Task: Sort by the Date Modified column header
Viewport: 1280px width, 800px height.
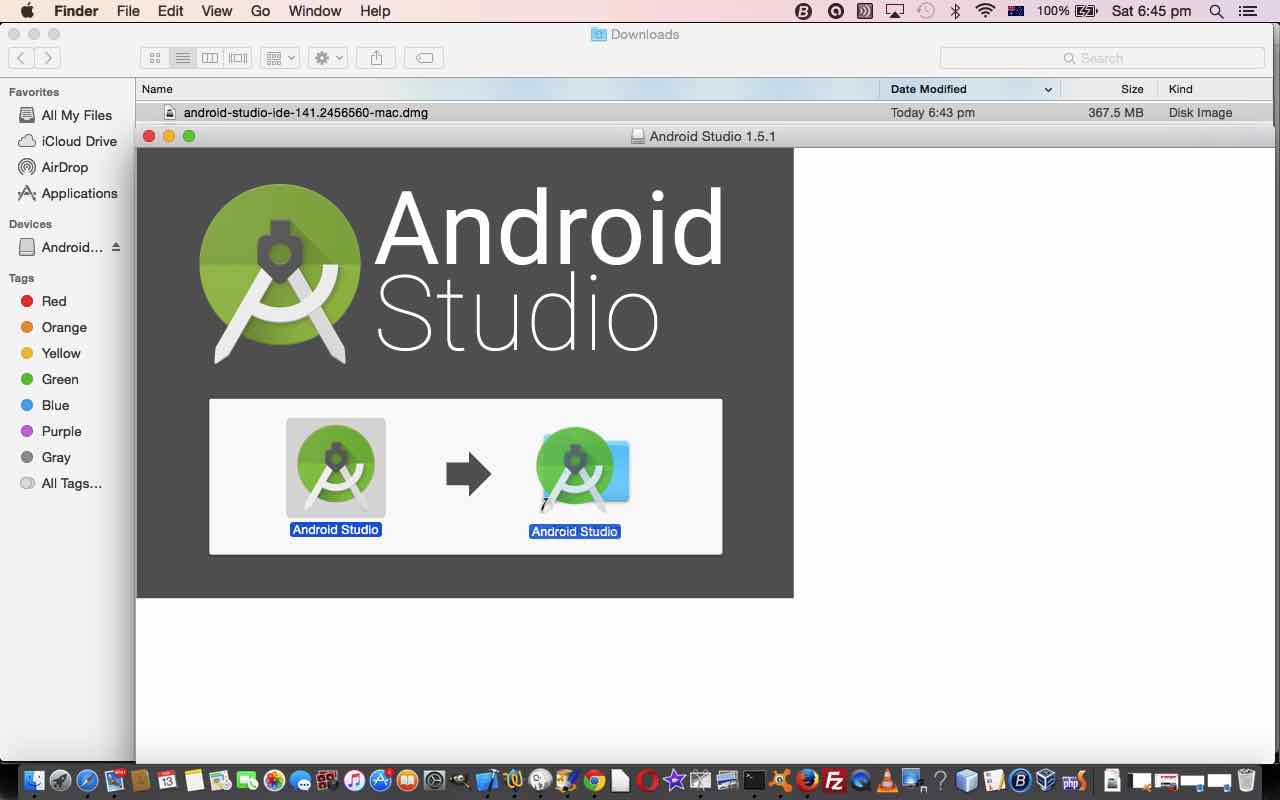Action: [970, 89]
